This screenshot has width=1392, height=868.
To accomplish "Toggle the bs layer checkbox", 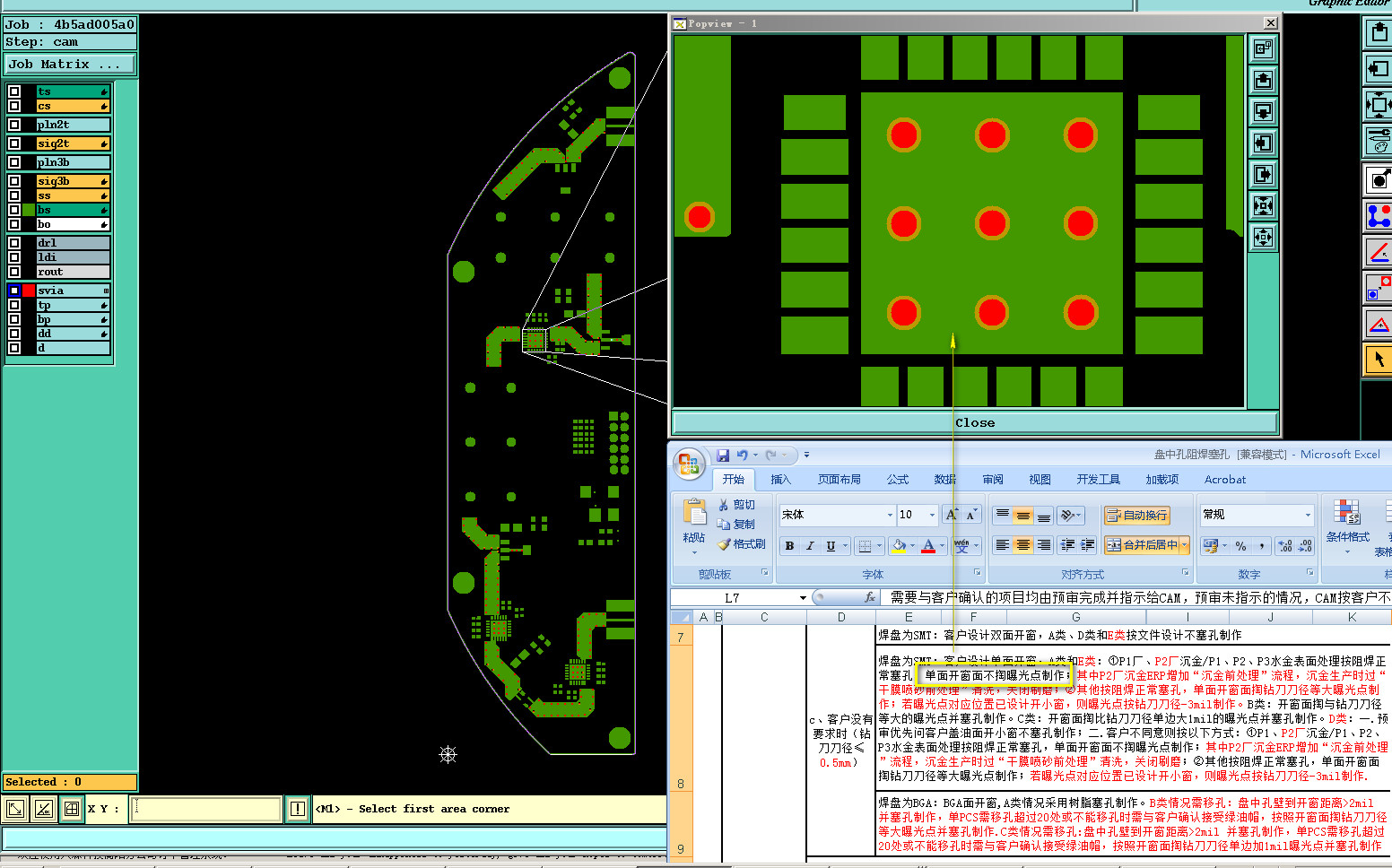I will pos(14,210).
